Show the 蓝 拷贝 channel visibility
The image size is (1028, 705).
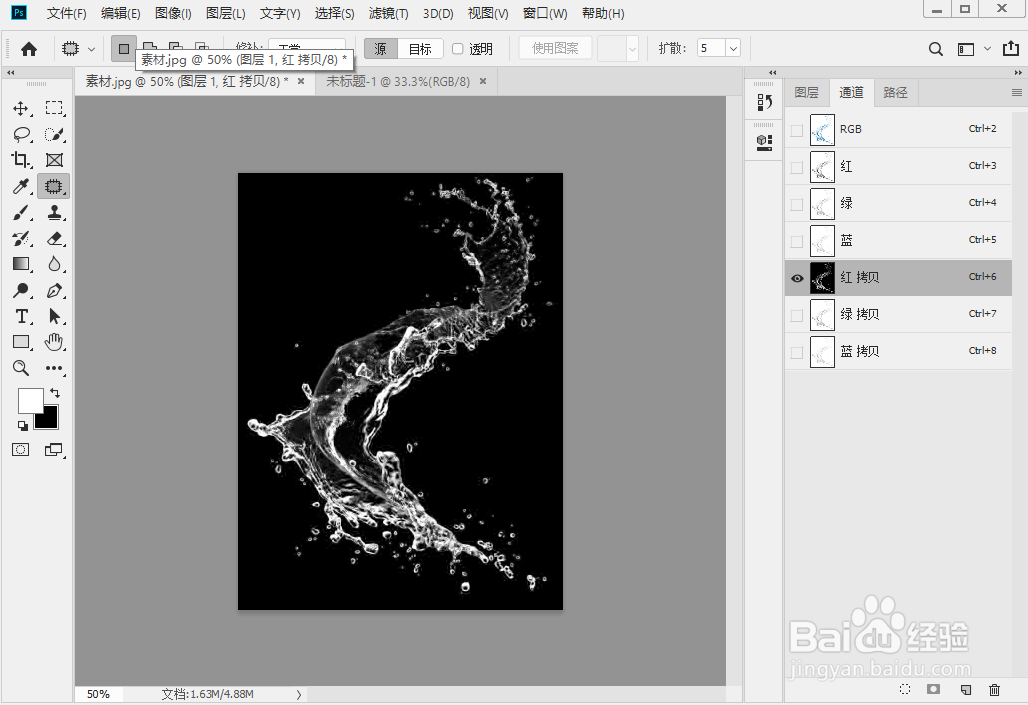coord(797,352)
